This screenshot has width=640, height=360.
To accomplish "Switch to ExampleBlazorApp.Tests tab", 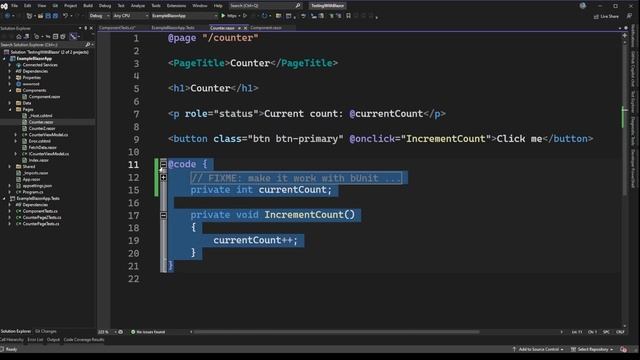I will (173, 28).
